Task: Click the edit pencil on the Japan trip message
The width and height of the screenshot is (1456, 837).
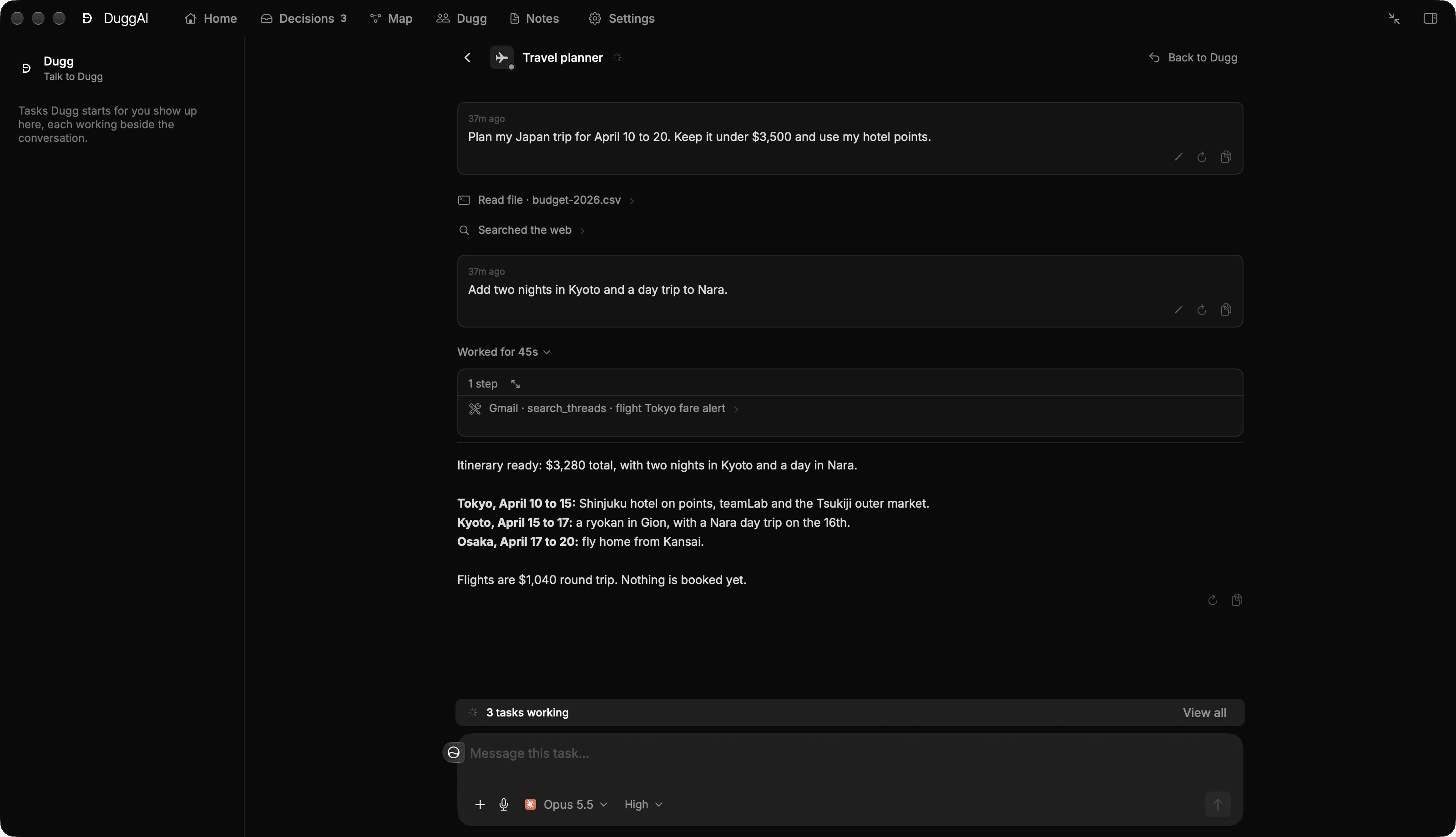Action: coord(1178,157)
